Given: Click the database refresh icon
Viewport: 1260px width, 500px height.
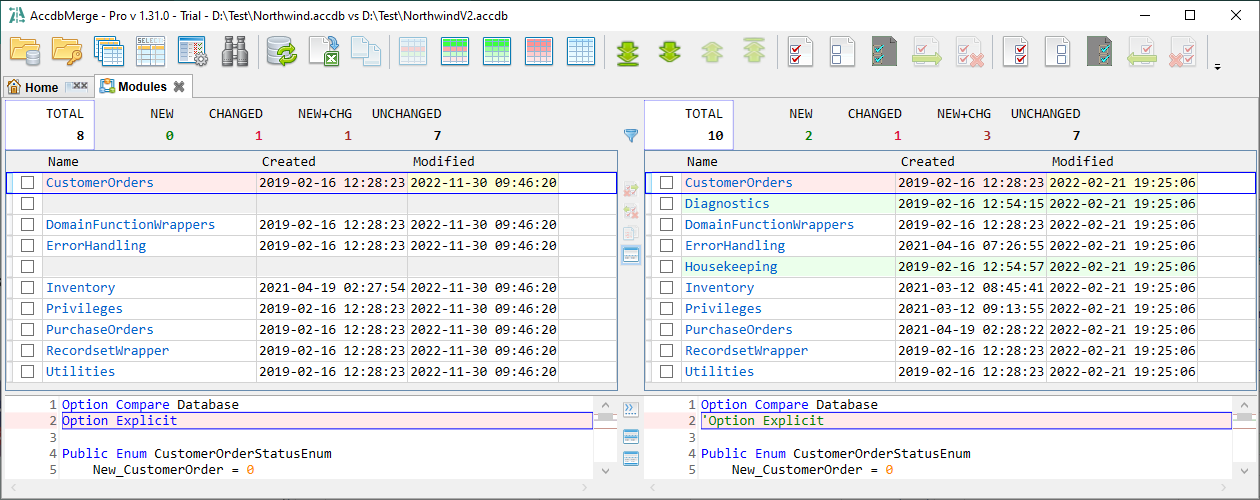Looking at the screenshot, I should coord(282,51).
